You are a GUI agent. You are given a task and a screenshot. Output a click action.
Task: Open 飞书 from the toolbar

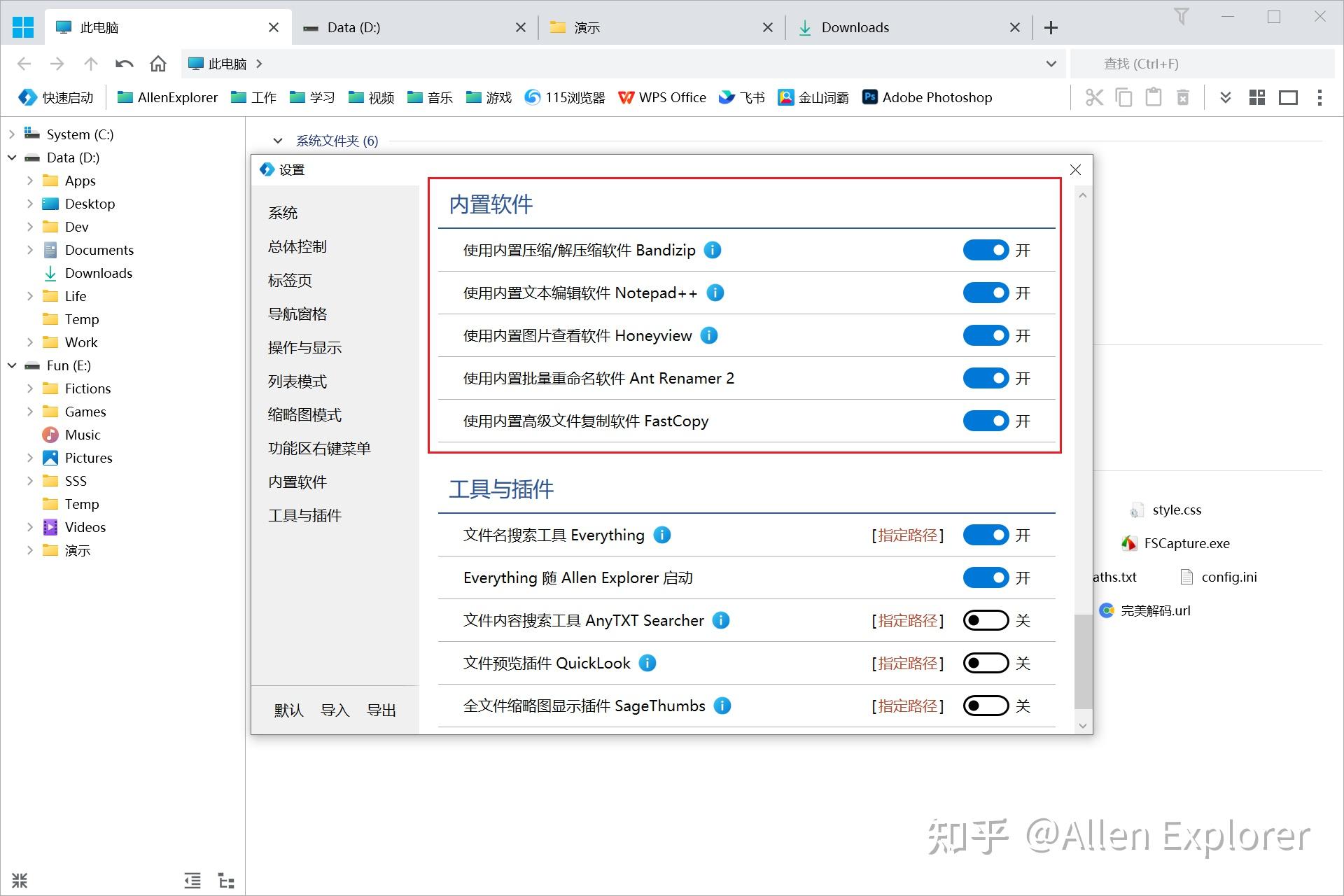tap(741, 97)
